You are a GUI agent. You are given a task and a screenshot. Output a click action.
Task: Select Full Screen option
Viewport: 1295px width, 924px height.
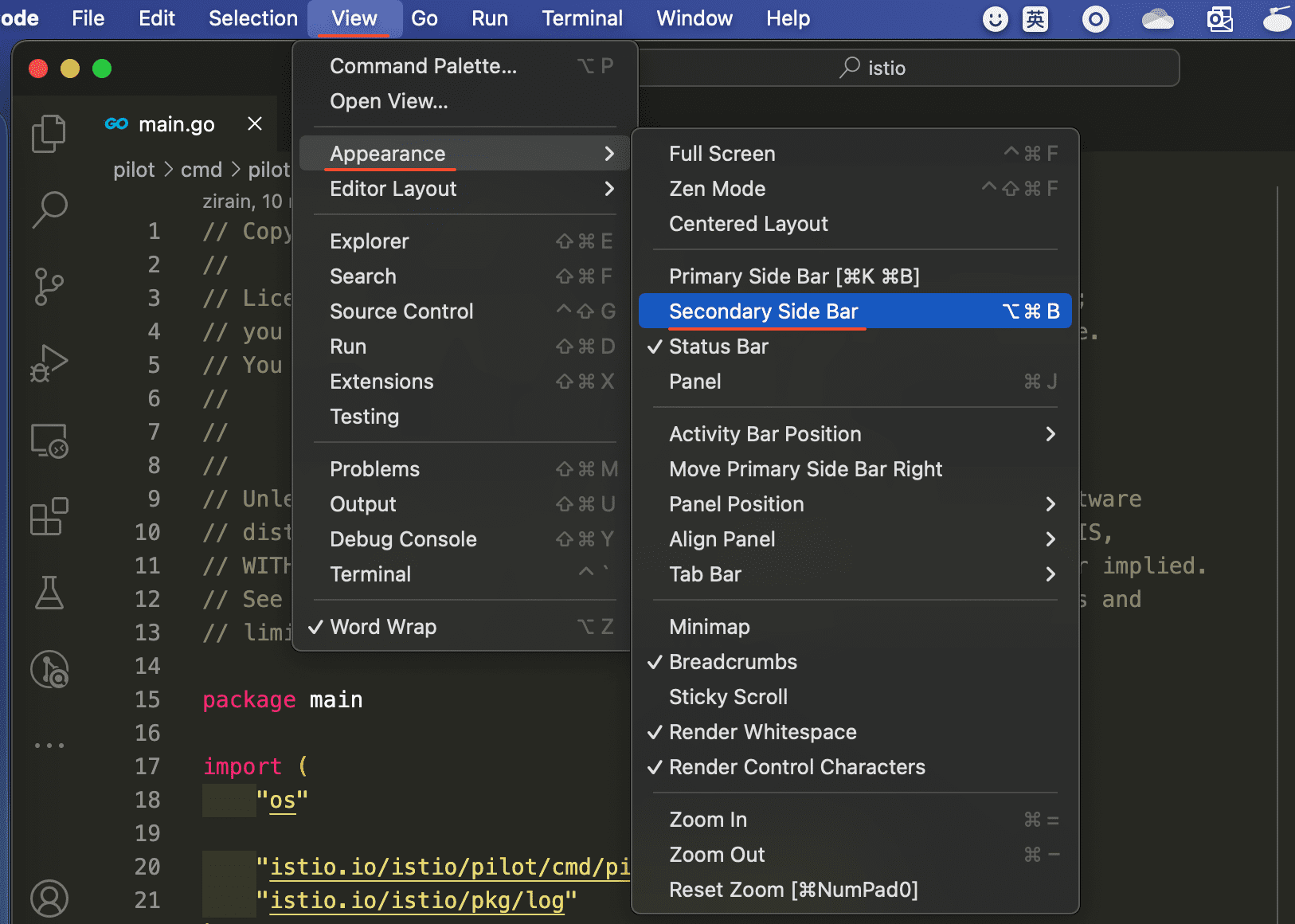coord(855,154)
